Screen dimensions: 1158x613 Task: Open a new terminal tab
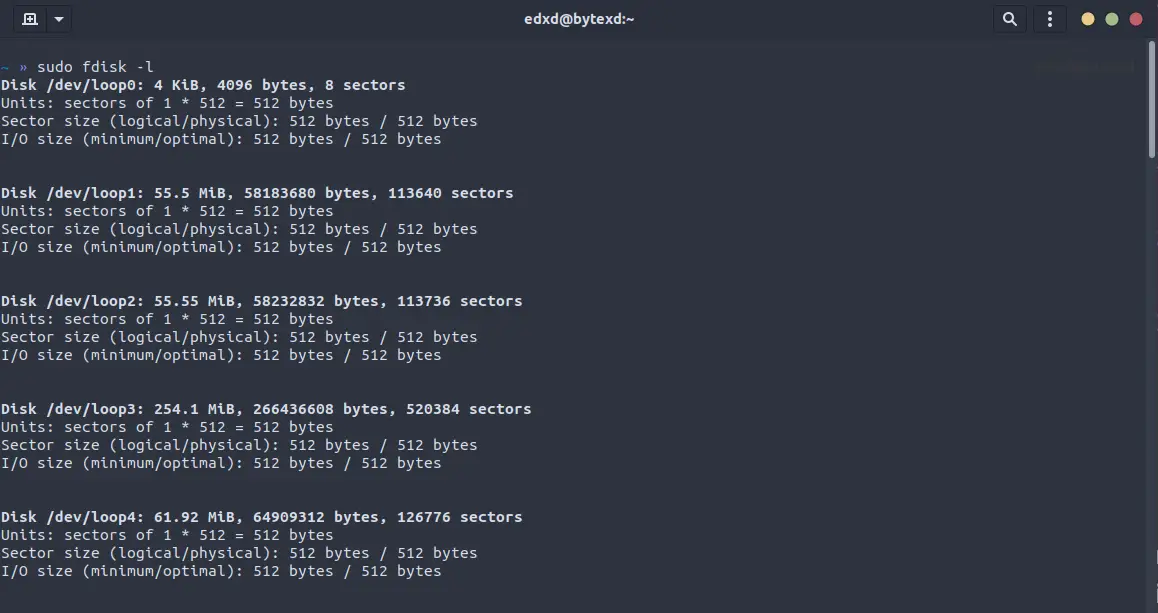coord(30,19)
